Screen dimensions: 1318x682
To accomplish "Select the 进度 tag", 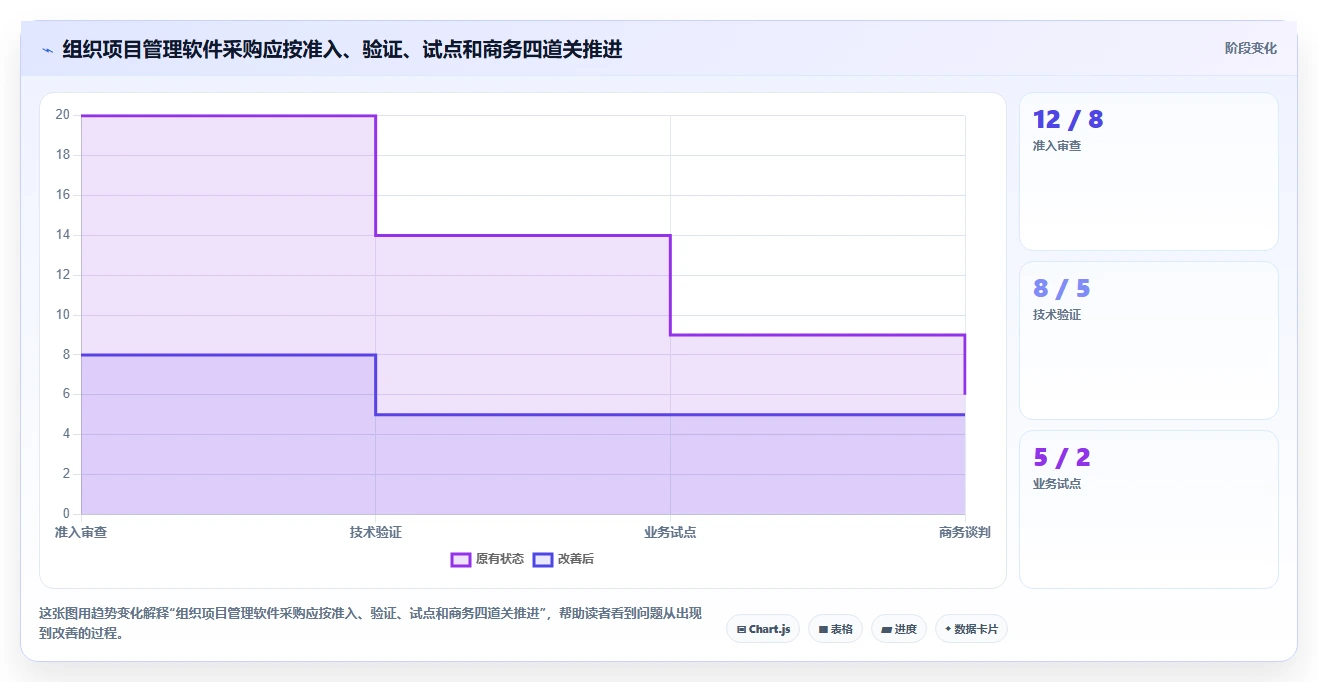I will (899, 629).
